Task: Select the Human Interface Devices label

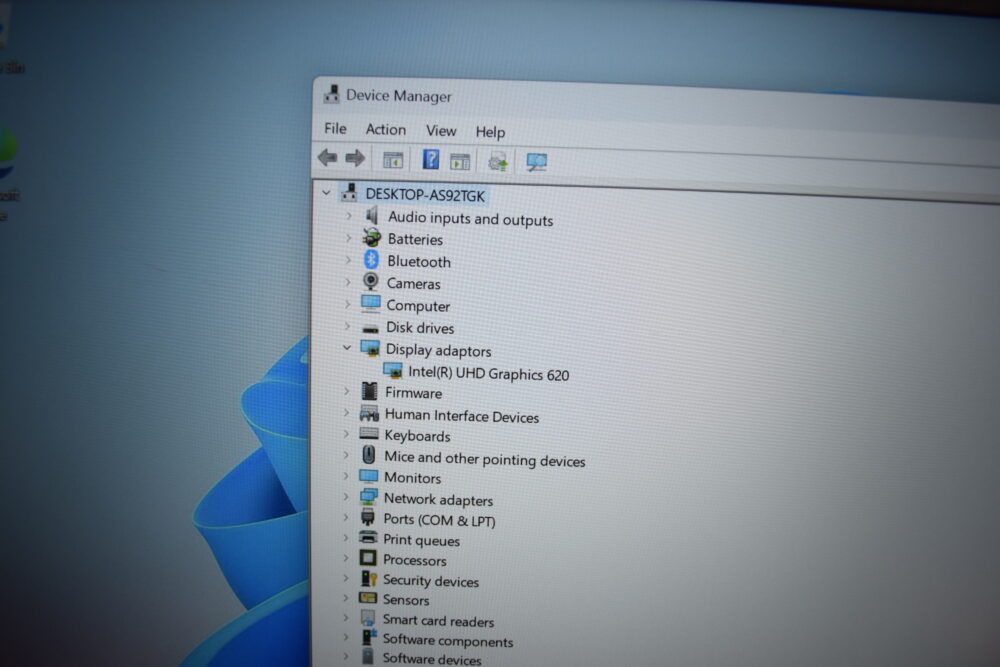Action: tap(462, 416)
